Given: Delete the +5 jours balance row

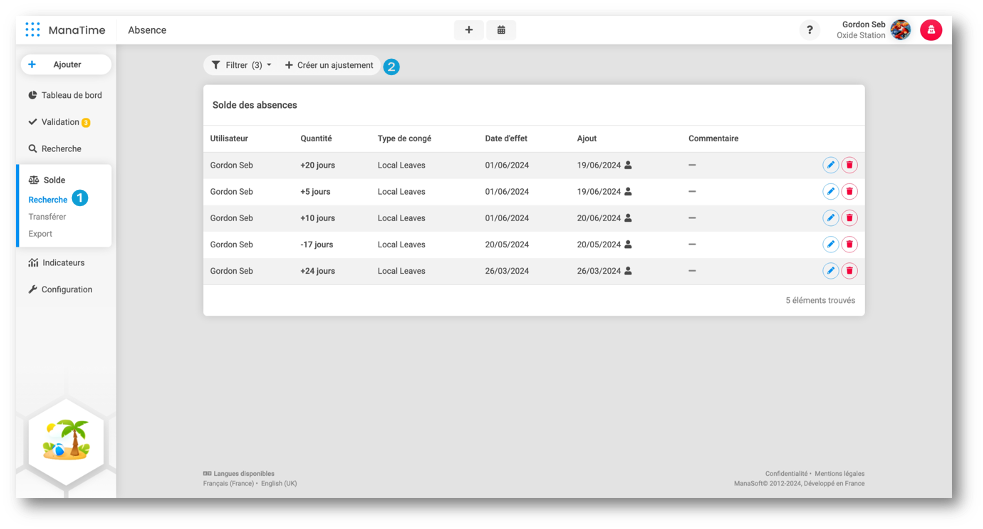Looking at the screenshot, I should [849, 191].
